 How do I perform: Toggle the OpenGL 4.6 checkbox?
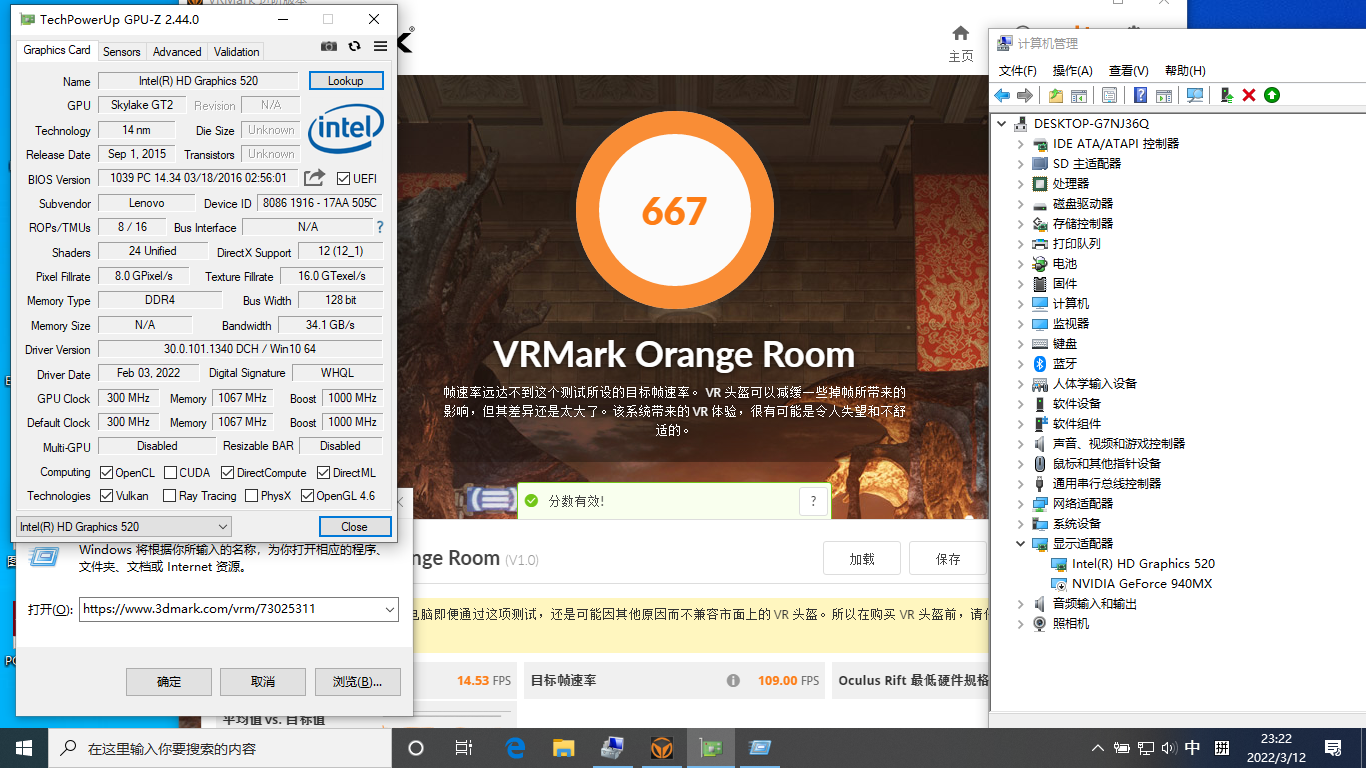pos(307,496)
